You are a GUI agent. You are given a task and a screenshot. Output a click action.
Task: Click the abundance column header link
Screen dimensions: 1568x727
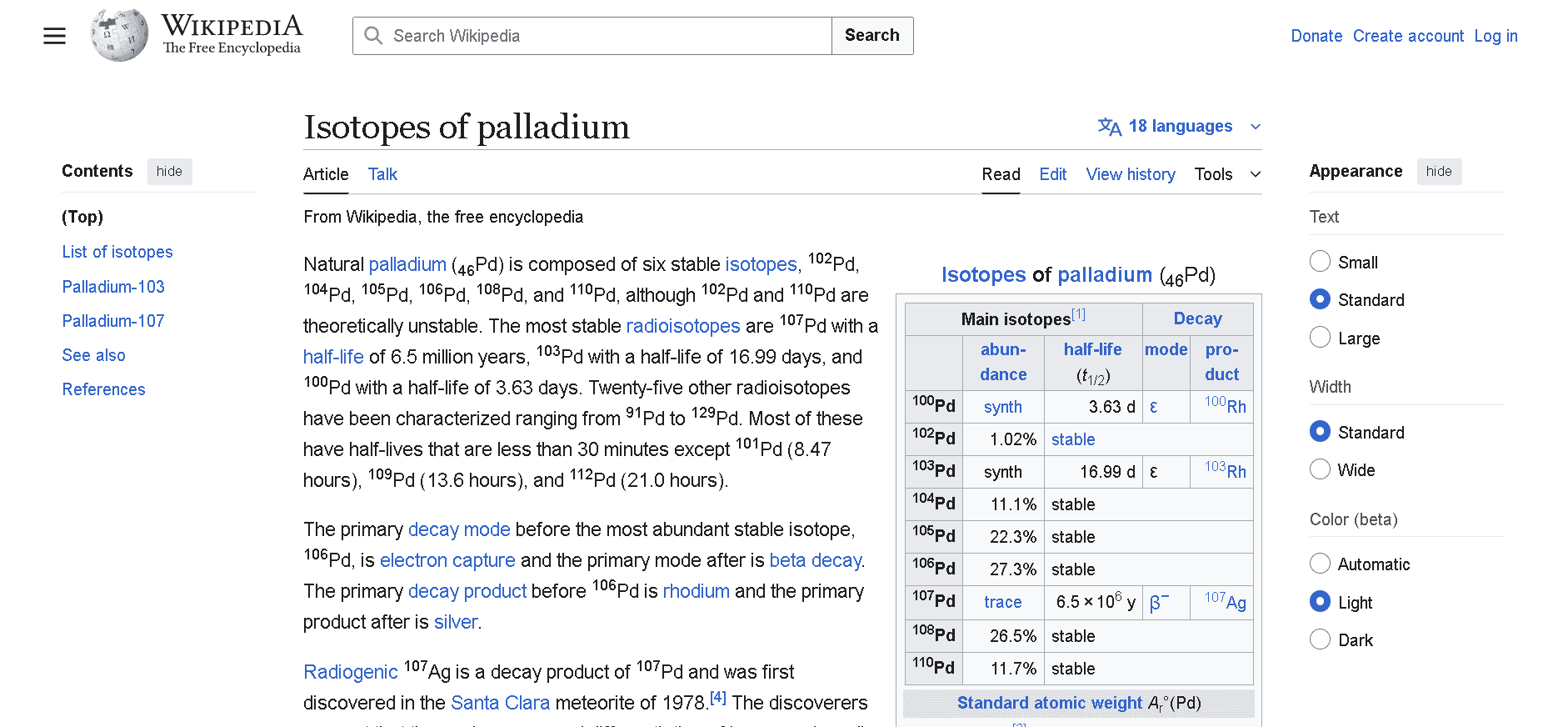pos(1003,362)
